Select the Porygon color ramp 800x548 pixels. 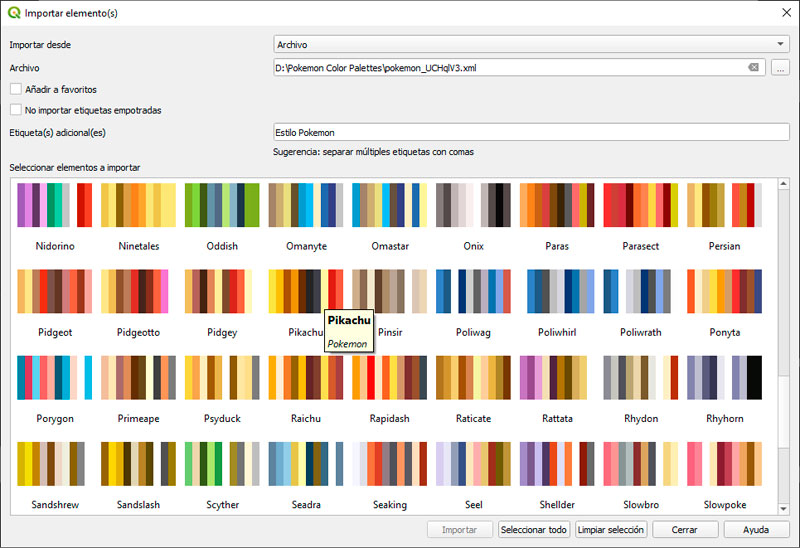click(x=55, y=378)
